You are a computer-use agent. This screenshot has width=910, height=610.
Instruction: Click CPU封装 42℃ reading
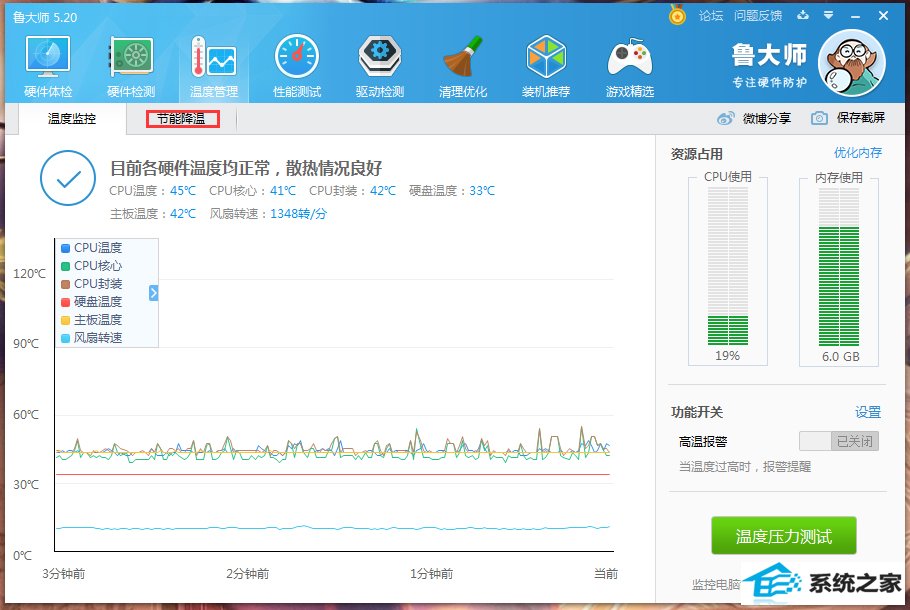(x=352, y=191)
